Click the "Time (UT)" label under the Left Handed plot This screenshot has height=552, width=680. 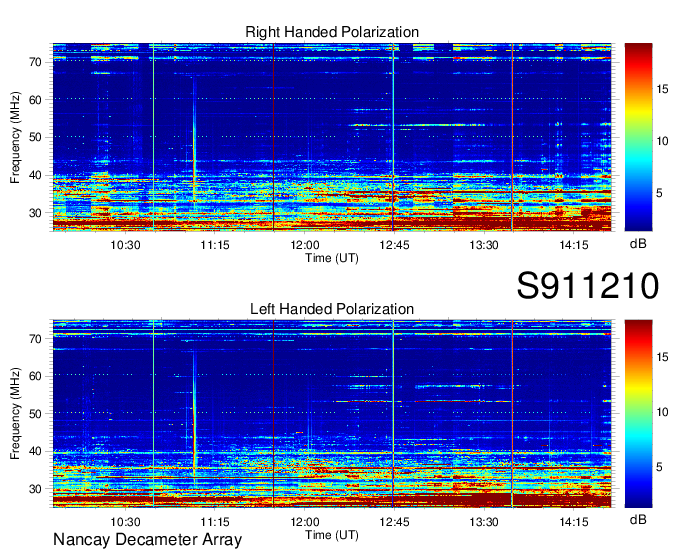[332, 535]
